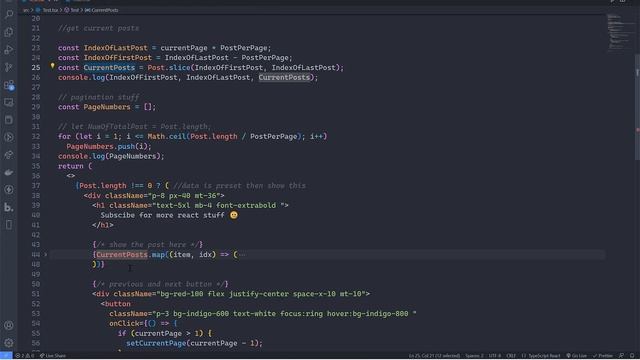Image resolution: width=640 pixels, height=360 pixels.
Task: Open the device preview icon below 'b.'
Action: coord(9,225)
